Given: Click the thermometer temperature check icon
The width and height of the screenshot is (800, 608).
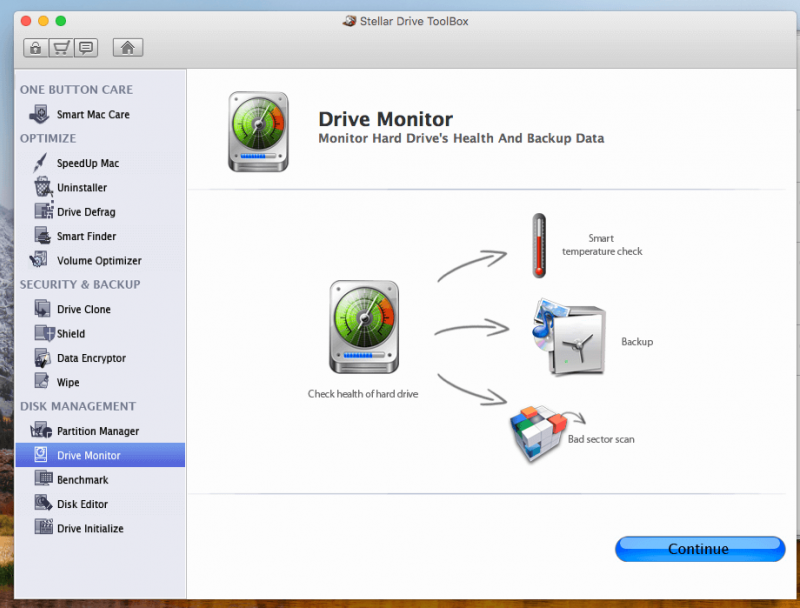Looking at the screenshot, I should click(539, 245).
